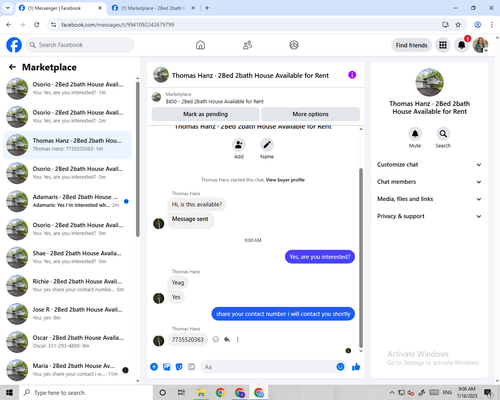Viewport: 500px width, 400px height.
Task: Click the Mark as pending button
Action: (205, 114)
